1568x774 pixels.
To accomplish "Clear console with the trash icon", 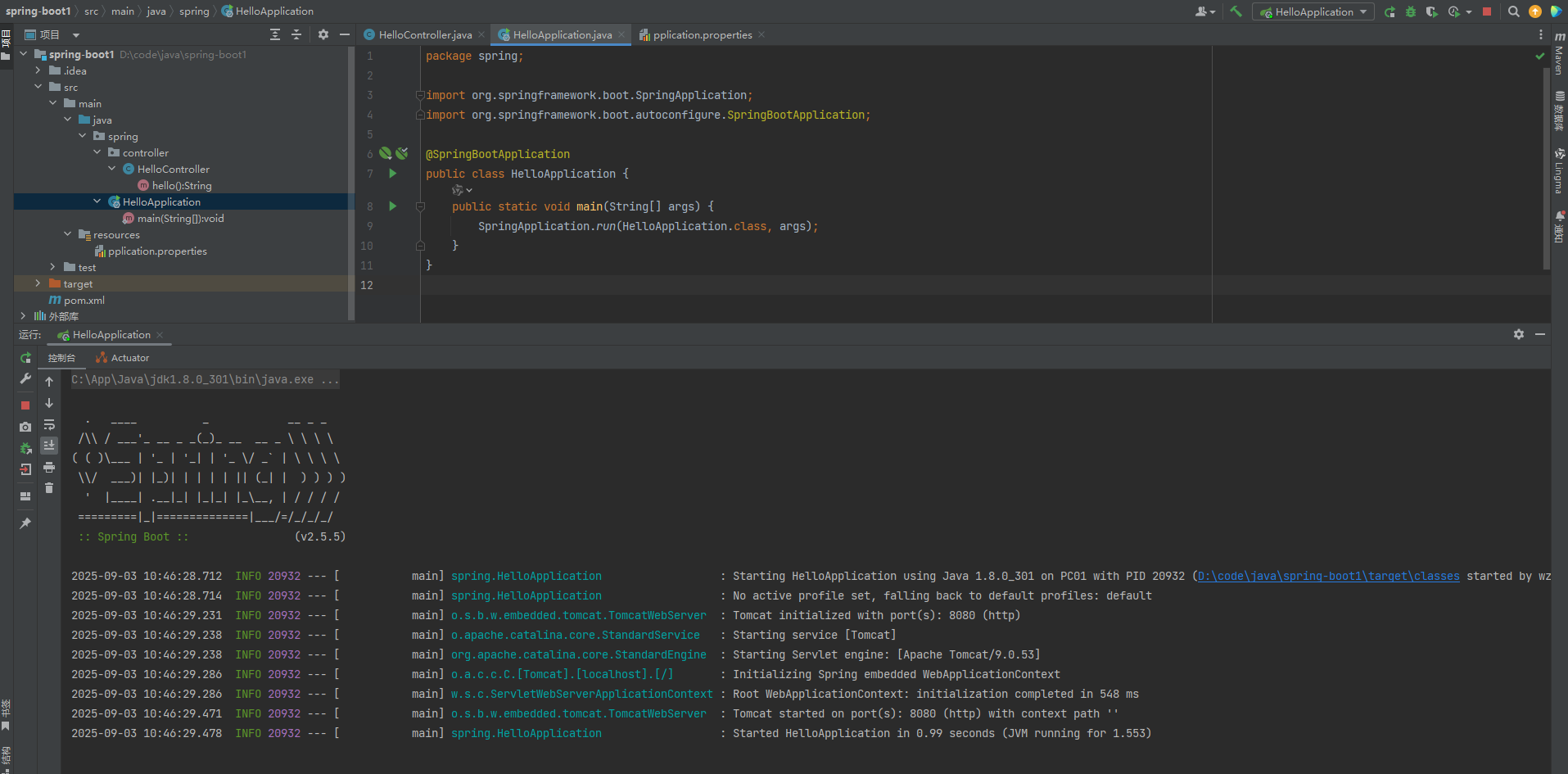I will click(49, 488).
